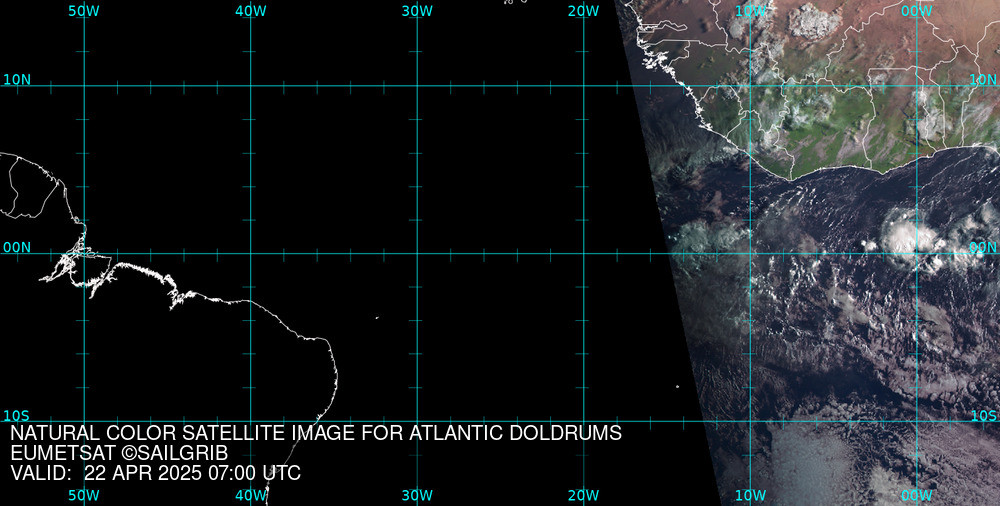Screen dimensions: 1000x506
Task: Select the '10W' label along the bottom edge
Action: point(750,496)
